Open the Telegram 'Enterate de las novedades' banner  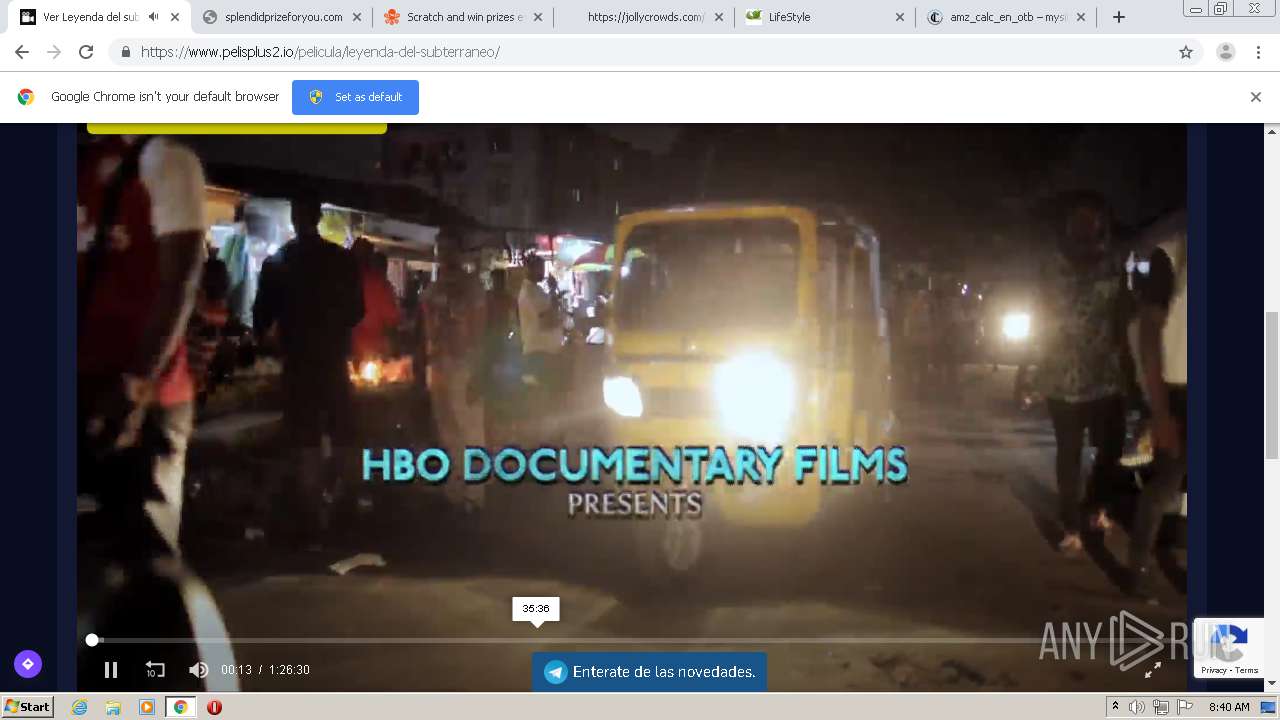coord(649,672)
